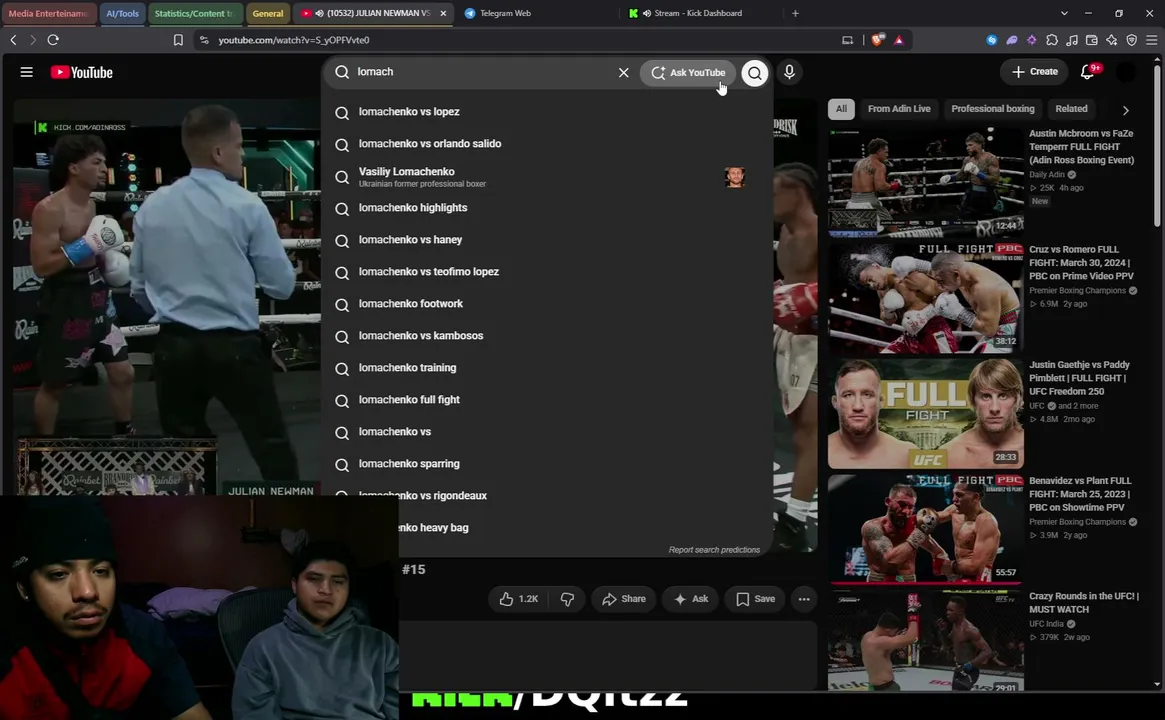
Task: Select the From Adin Live chip
Action: tap(899, 109)
